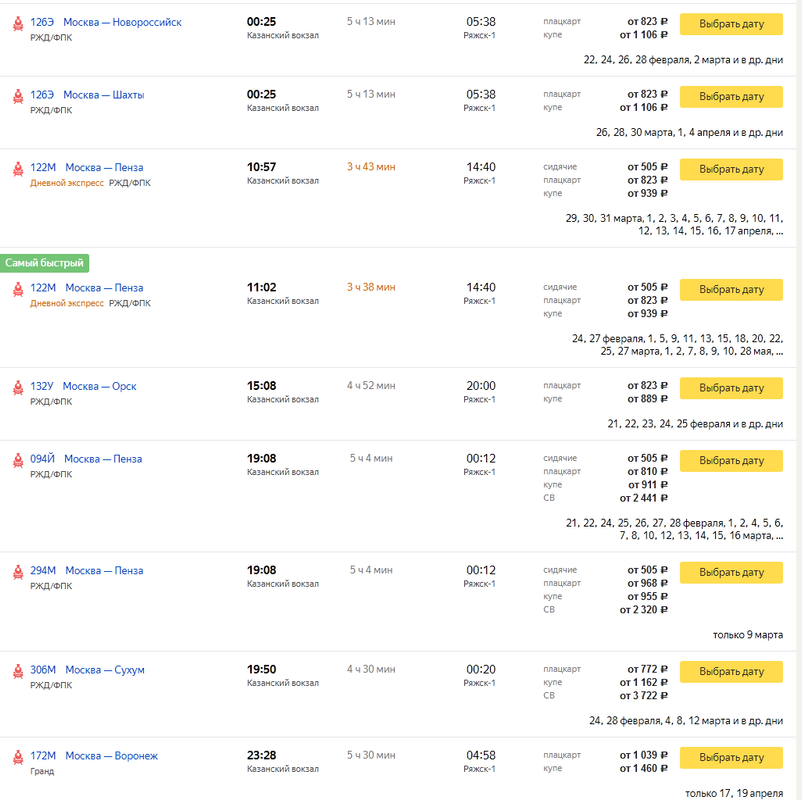Click departure time 15:08

[x=261, y=386]
